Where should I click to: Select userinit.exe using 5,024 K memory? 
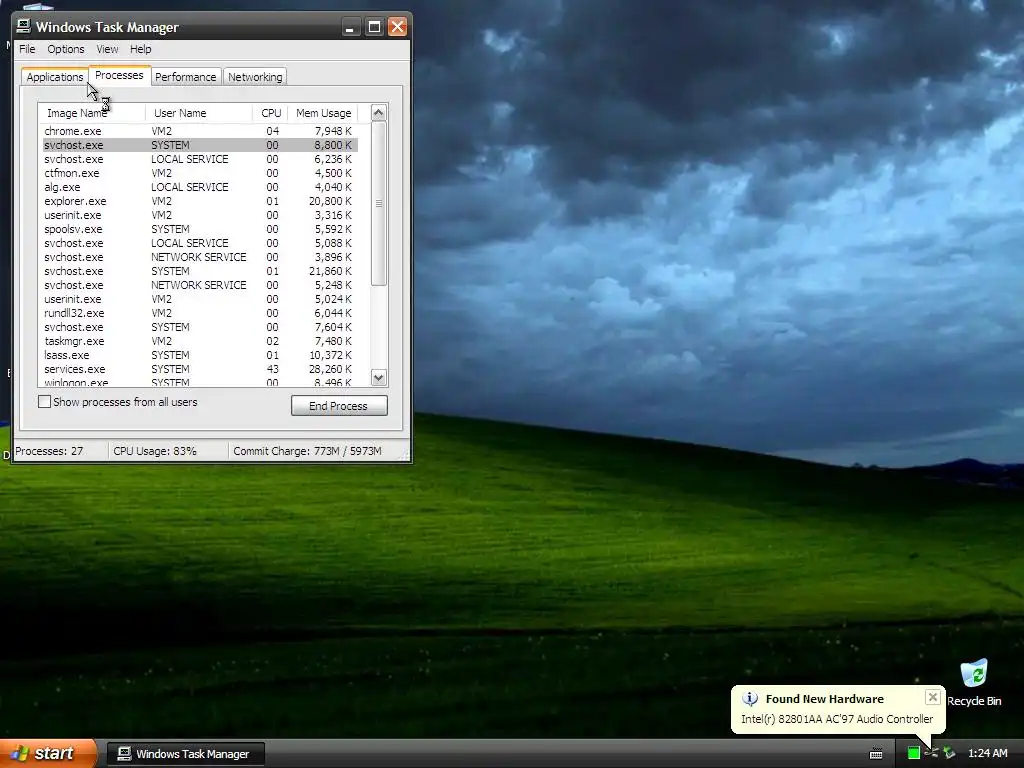[200, 299]
